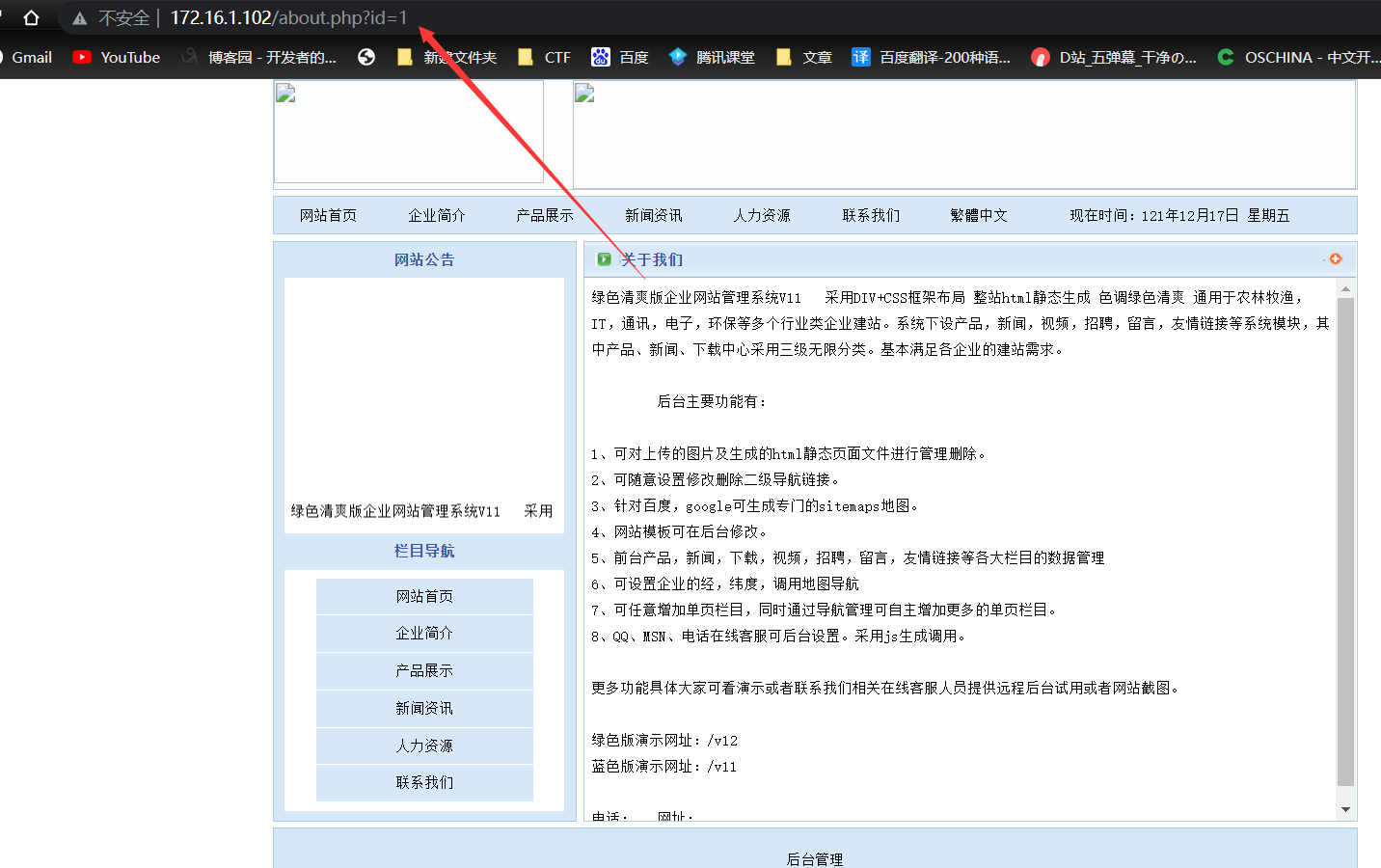Open 新闻资讯 in the top navigation bar

click(x=654, y=215)
